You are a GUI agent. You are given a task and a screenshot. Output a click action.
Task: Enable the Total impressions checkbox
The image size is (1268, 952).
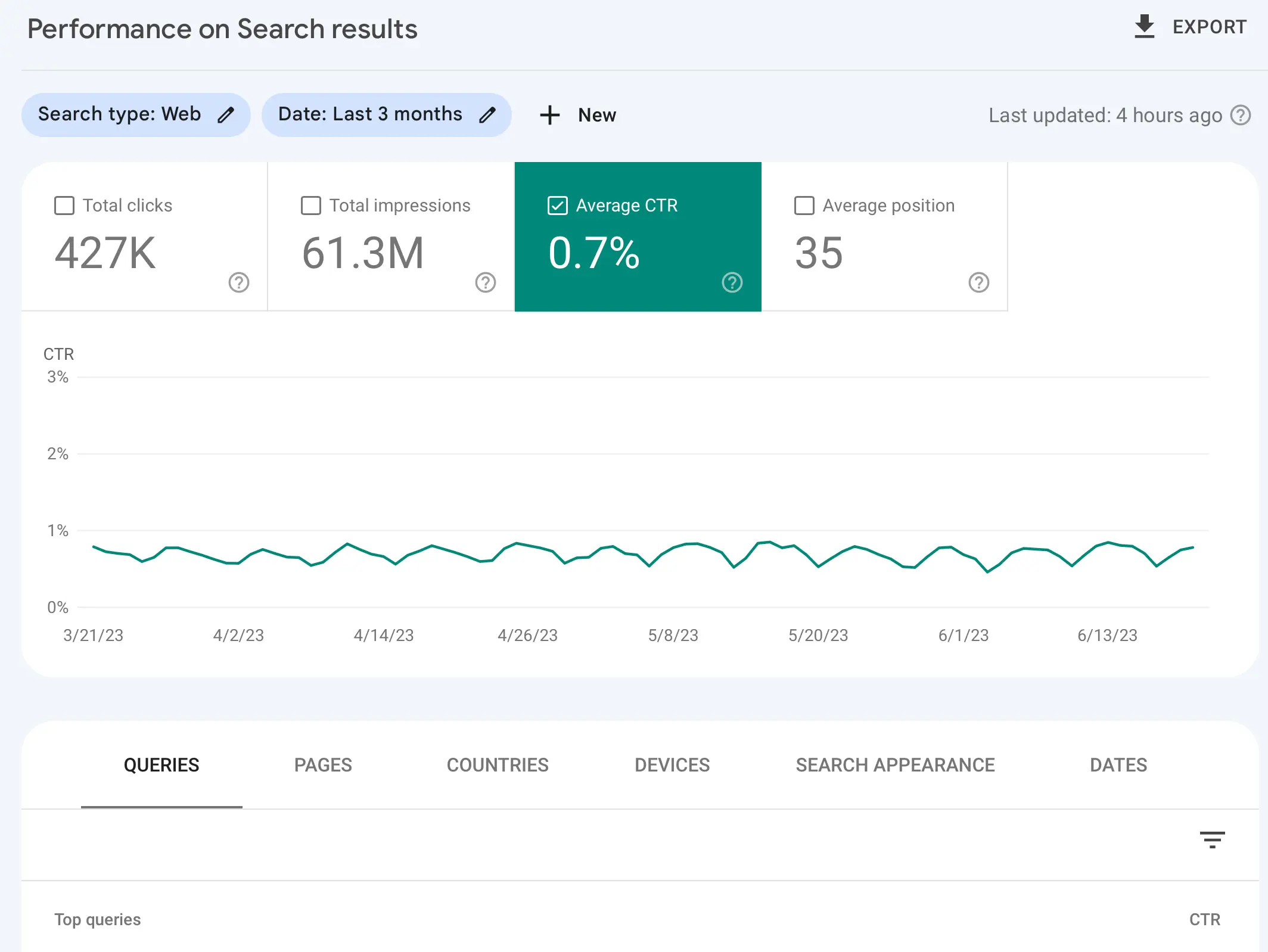(x=311, y=206)
